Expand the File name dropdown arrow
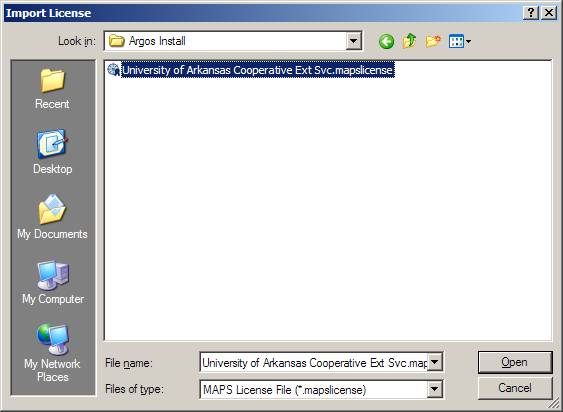This screenshot has height=412, width=563. click(434, 362)
